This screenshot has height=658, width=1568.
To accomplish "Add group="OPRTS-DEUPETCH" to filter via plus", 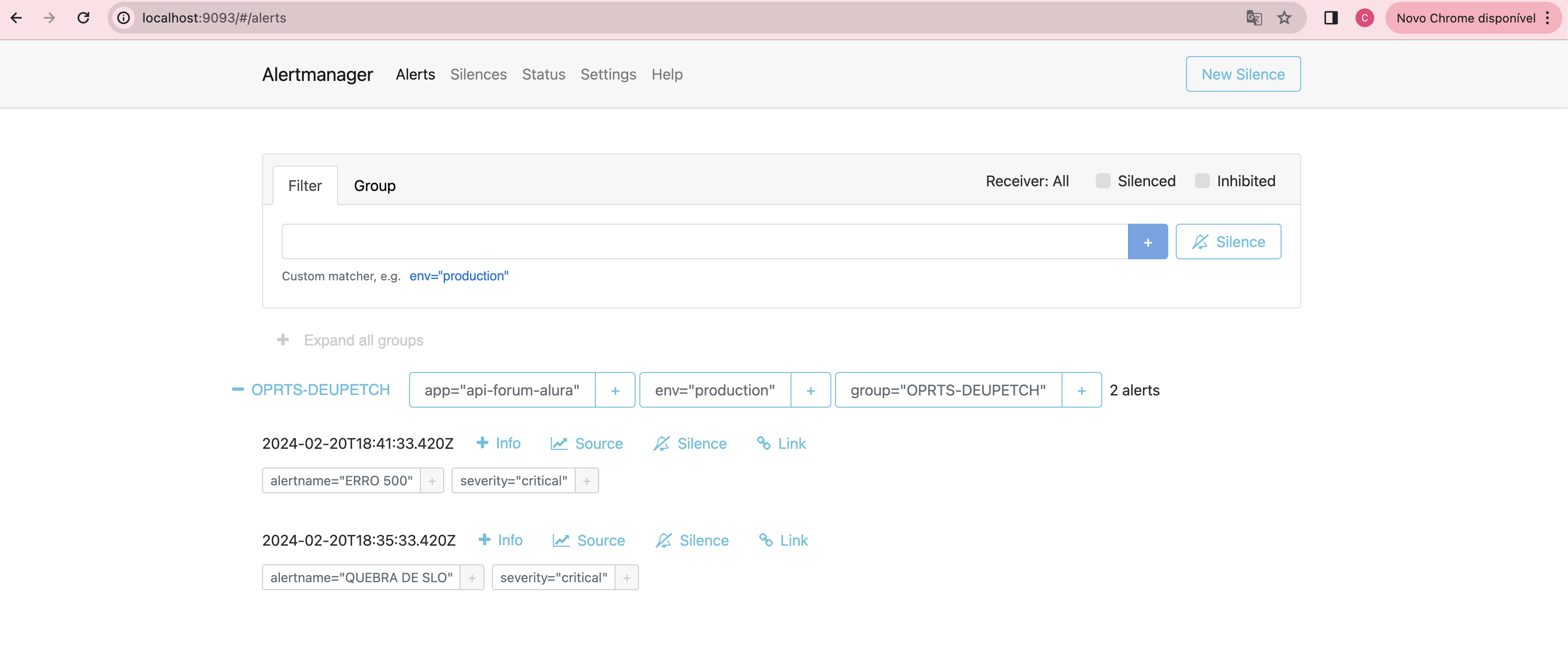I will click(1081, 390).
